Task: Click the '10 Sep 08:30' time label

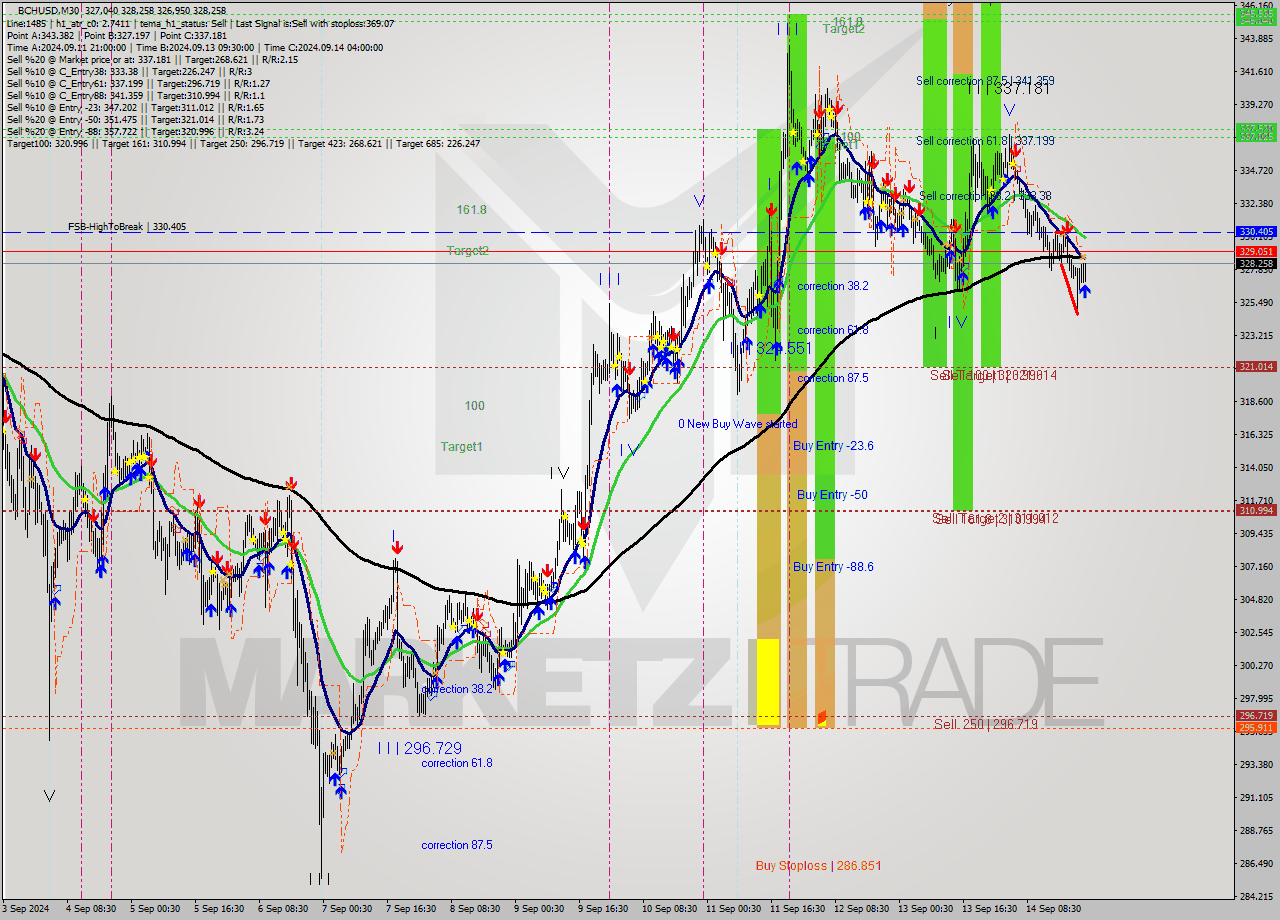Action: (669, 909)
